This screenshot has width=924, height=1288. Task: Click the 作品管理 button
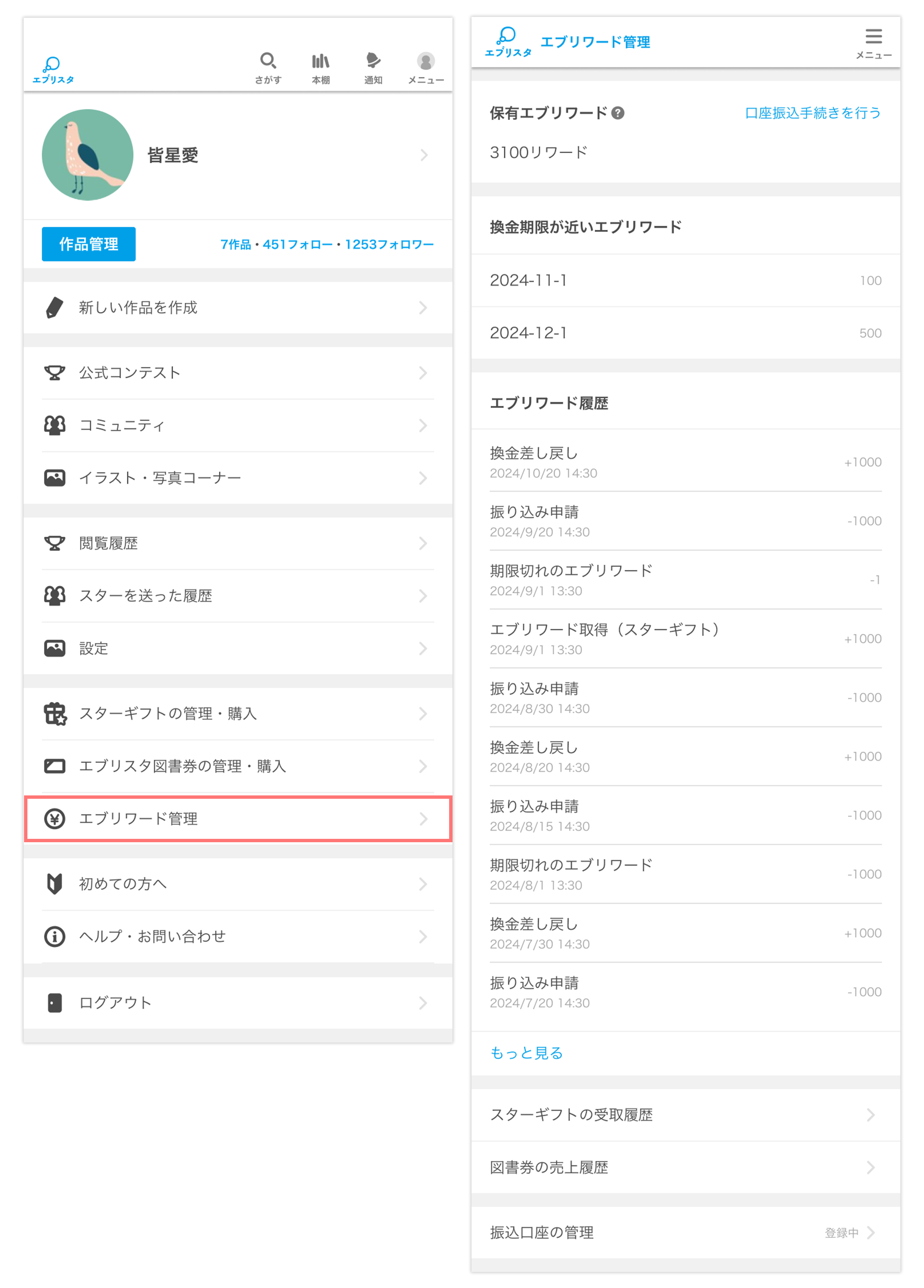[89, 244]
